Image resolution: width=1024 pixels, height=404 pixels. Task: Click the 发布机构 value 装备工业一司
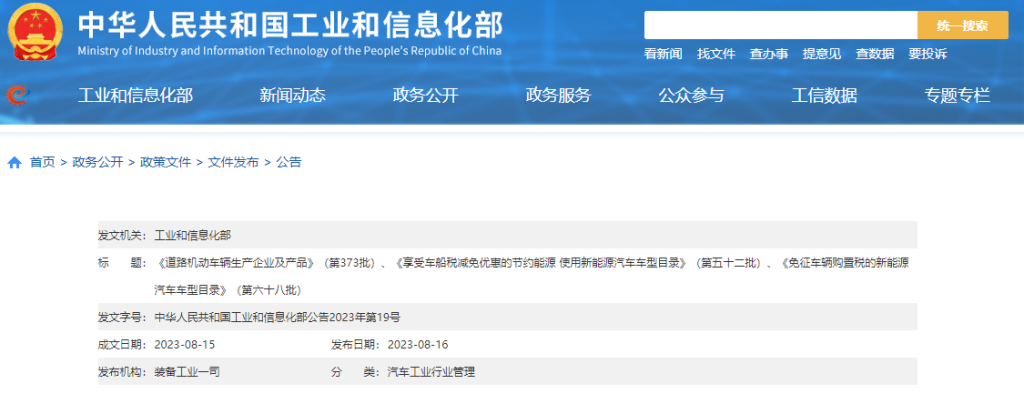pos(187,372)
